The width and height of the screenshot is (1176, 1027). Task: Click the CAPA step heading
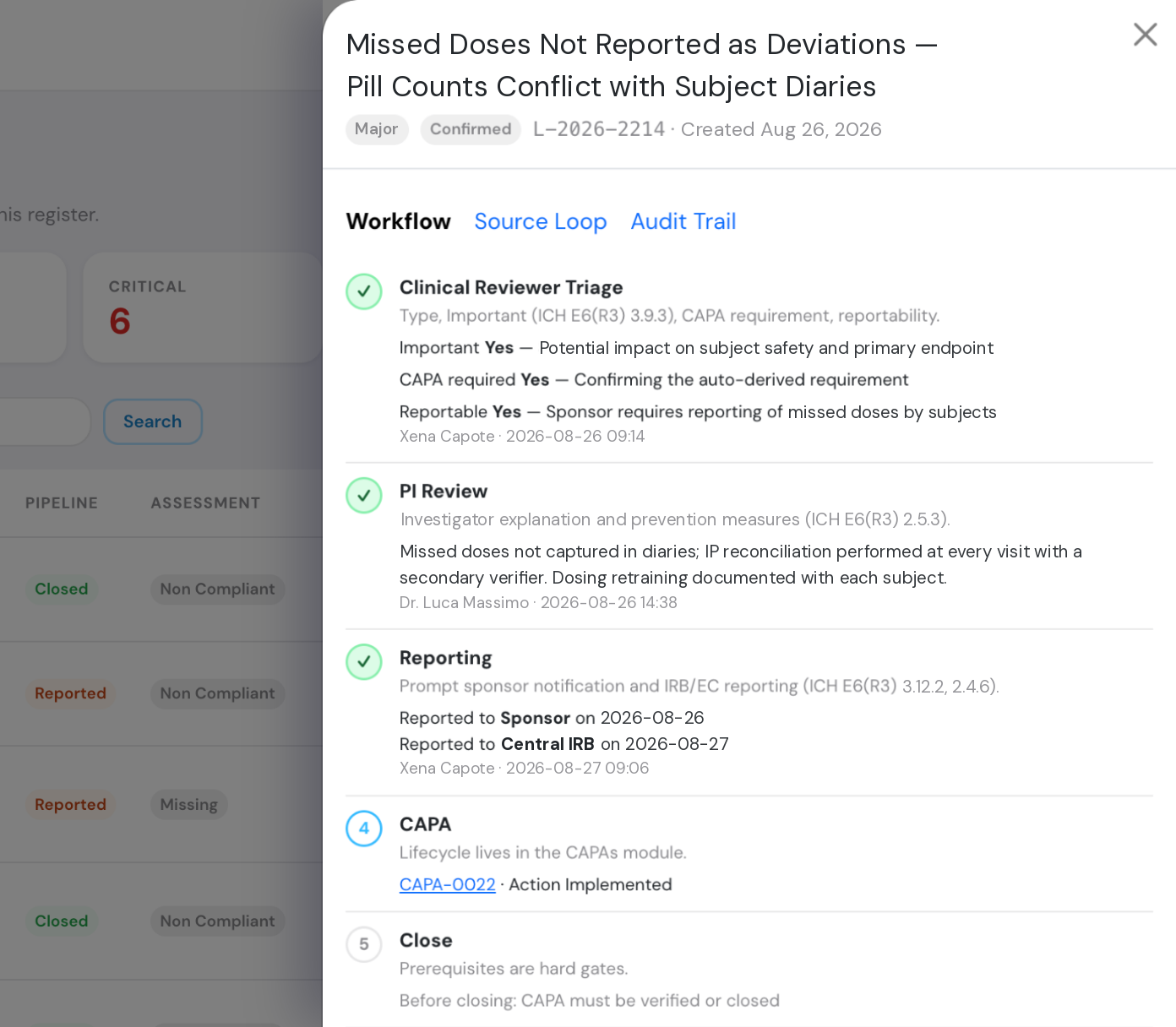coord(426,824)
